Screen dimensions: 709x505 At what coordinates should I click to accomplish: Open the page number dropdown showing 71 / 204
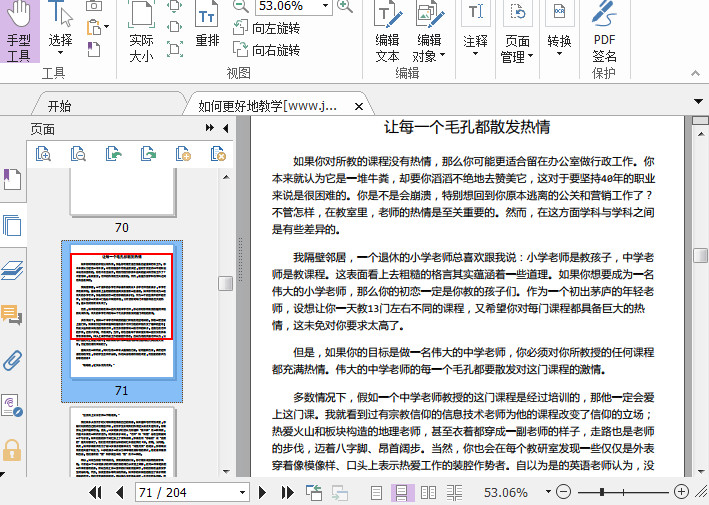pyautogui.click(x=242, y=493)
